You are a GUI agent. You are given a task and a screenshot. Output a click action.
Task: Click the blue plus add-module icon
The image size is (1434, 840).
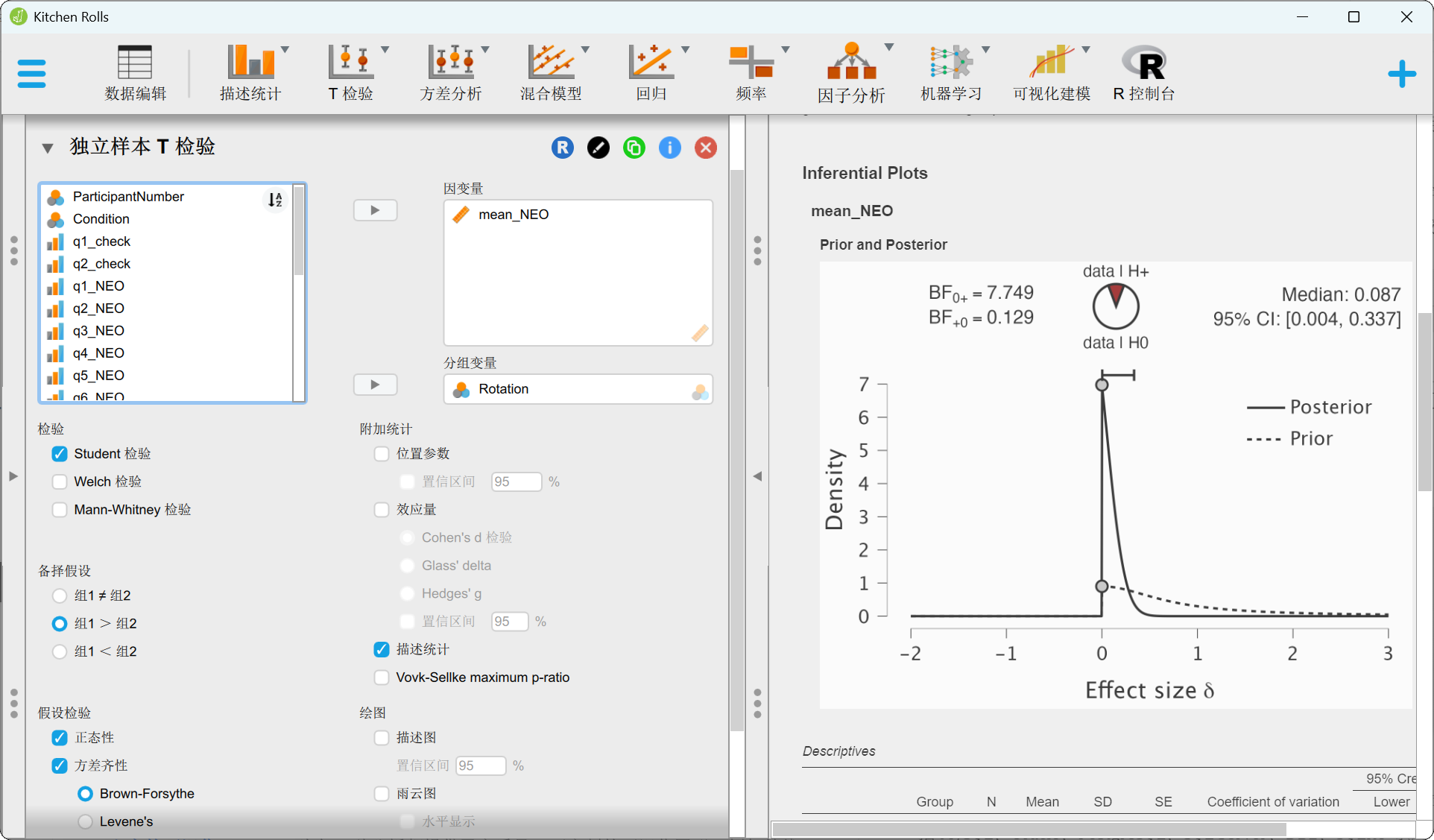1401,74
